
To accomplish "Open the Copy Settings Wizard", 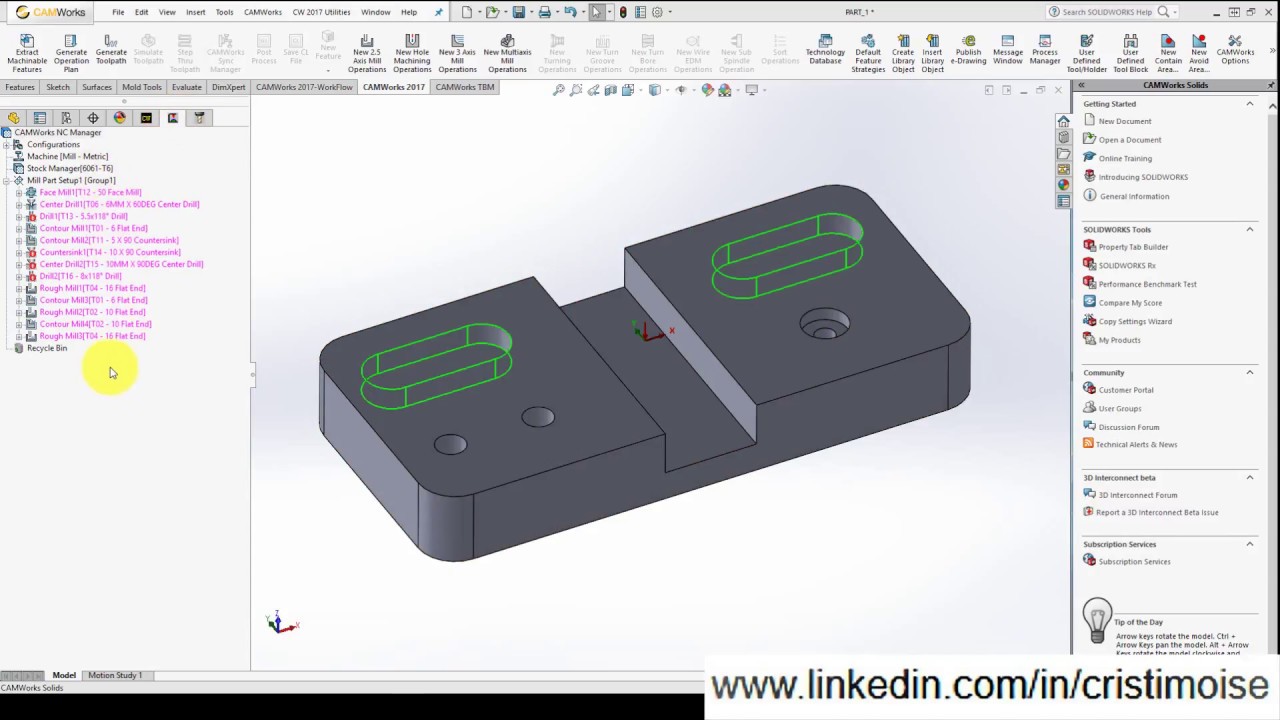I will pyautogui.click(x=1135, y=322).
